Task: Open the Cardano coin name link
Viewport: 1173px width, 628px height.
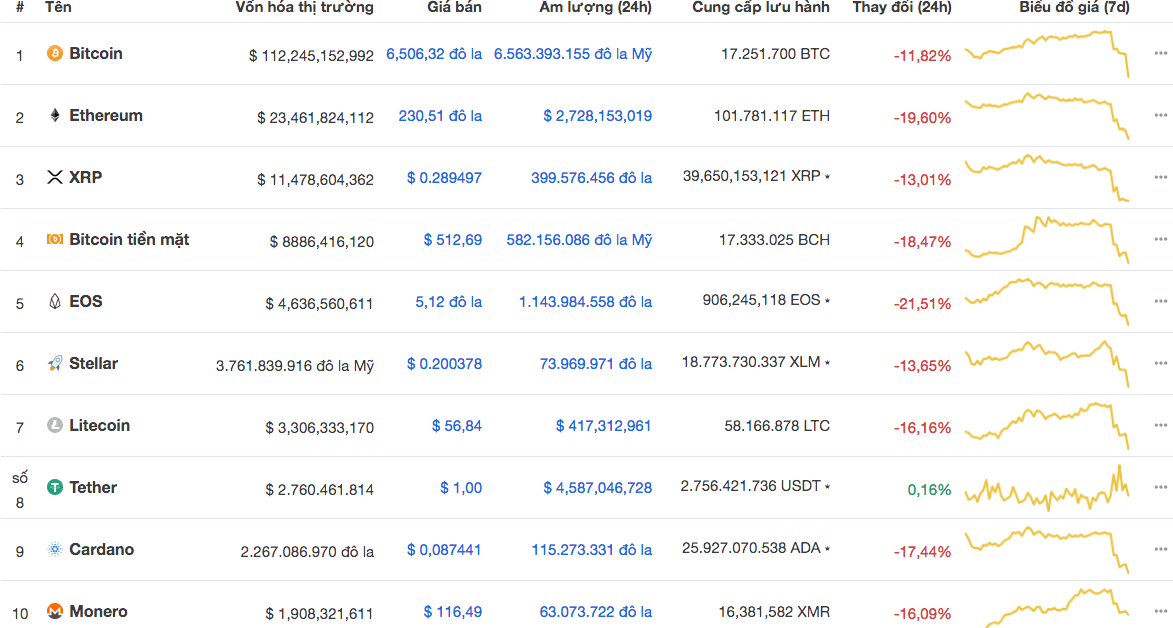Action: coord(102,549)
